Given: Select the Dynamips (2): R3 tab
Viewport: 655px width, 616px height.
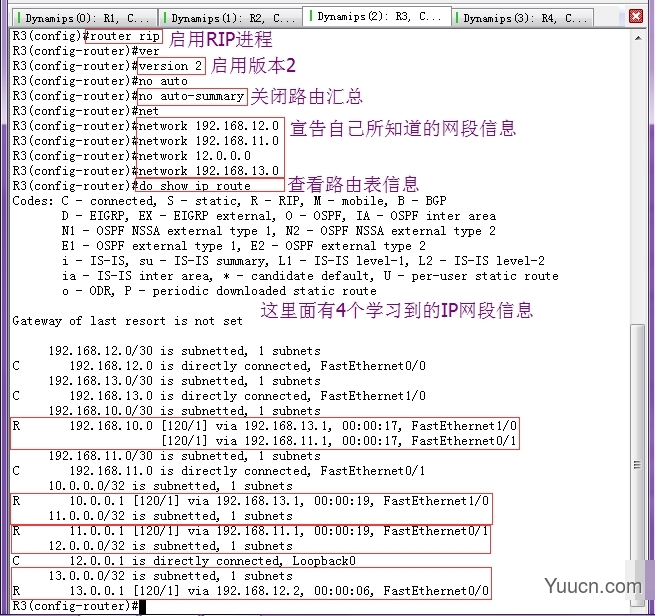Looking at the screenshot, I should coord(377,17).
